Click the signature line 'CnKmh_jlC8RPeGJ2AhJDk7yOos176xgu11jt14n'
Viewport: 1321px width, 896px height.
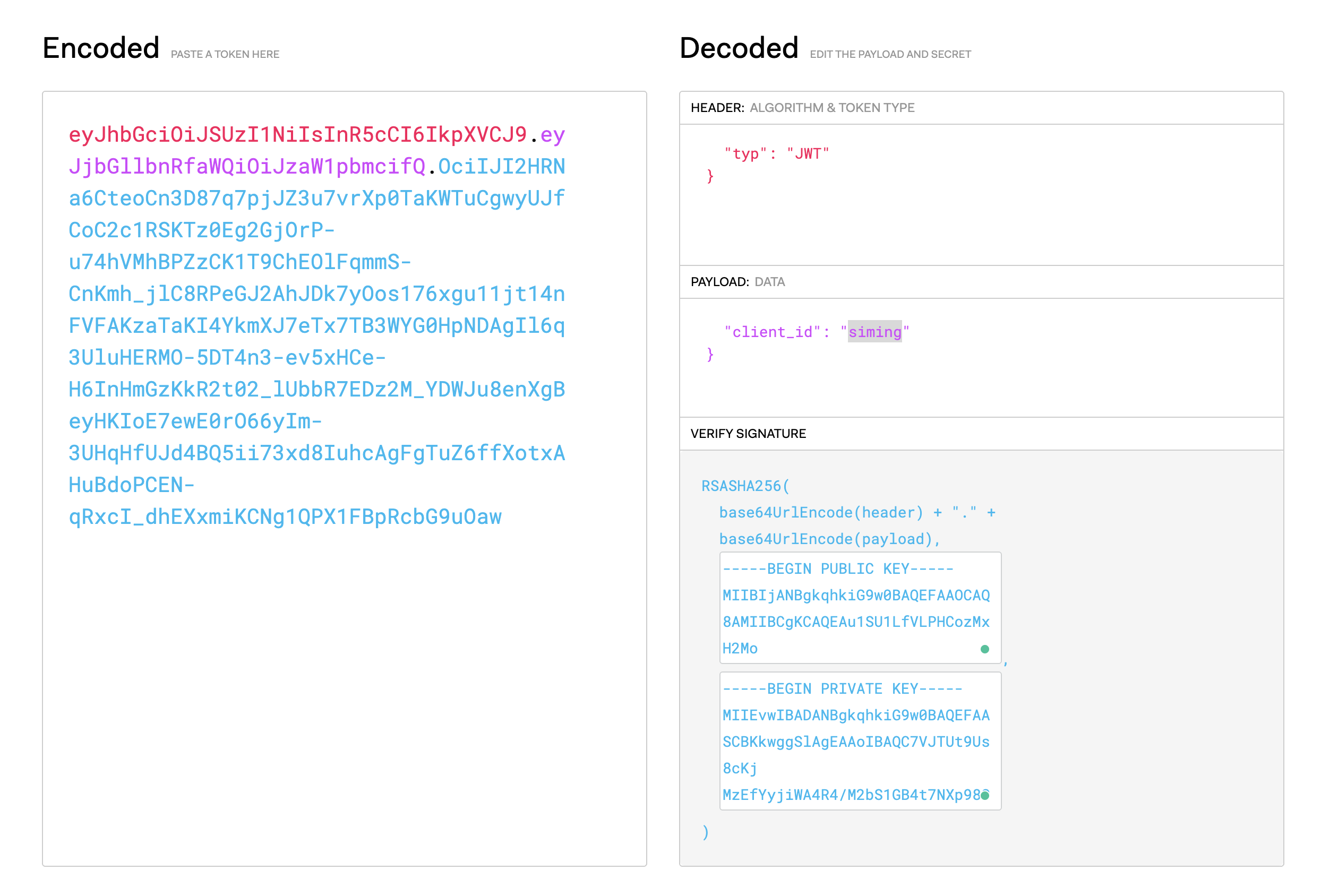[316, 294]
